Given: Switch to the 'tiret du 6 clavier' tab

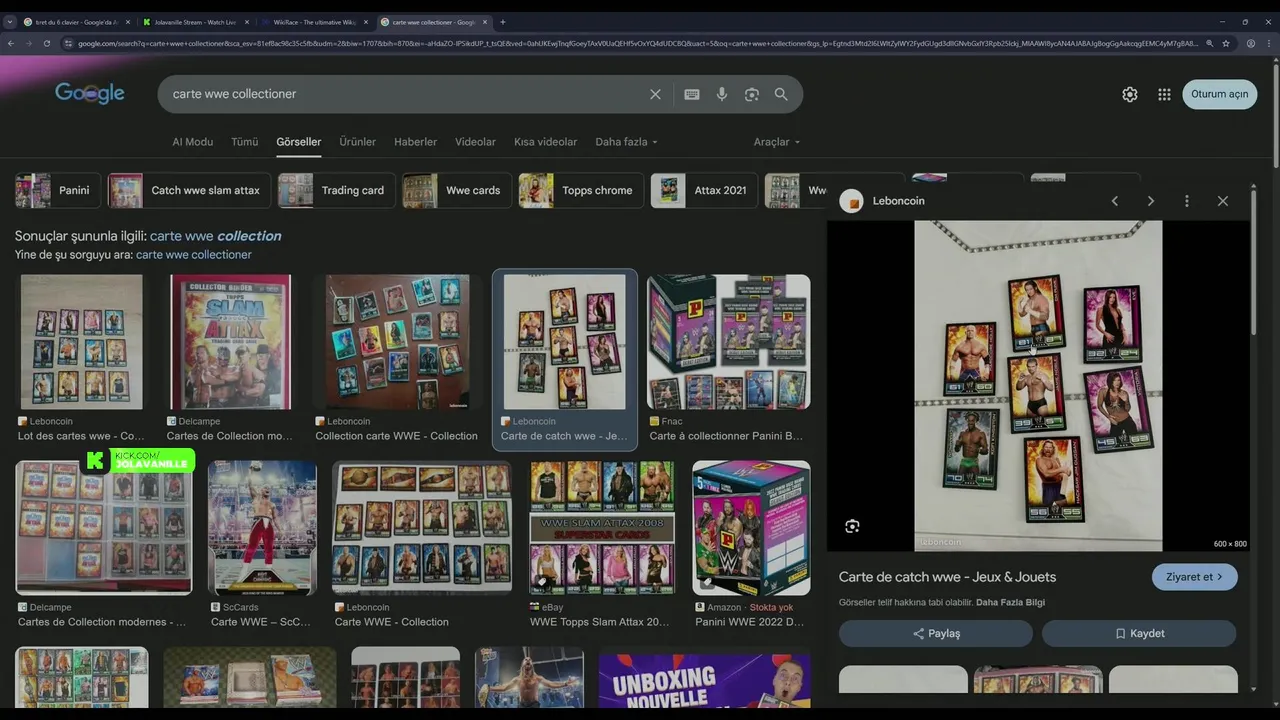Looking at the screenshot, I should point(76,22).
